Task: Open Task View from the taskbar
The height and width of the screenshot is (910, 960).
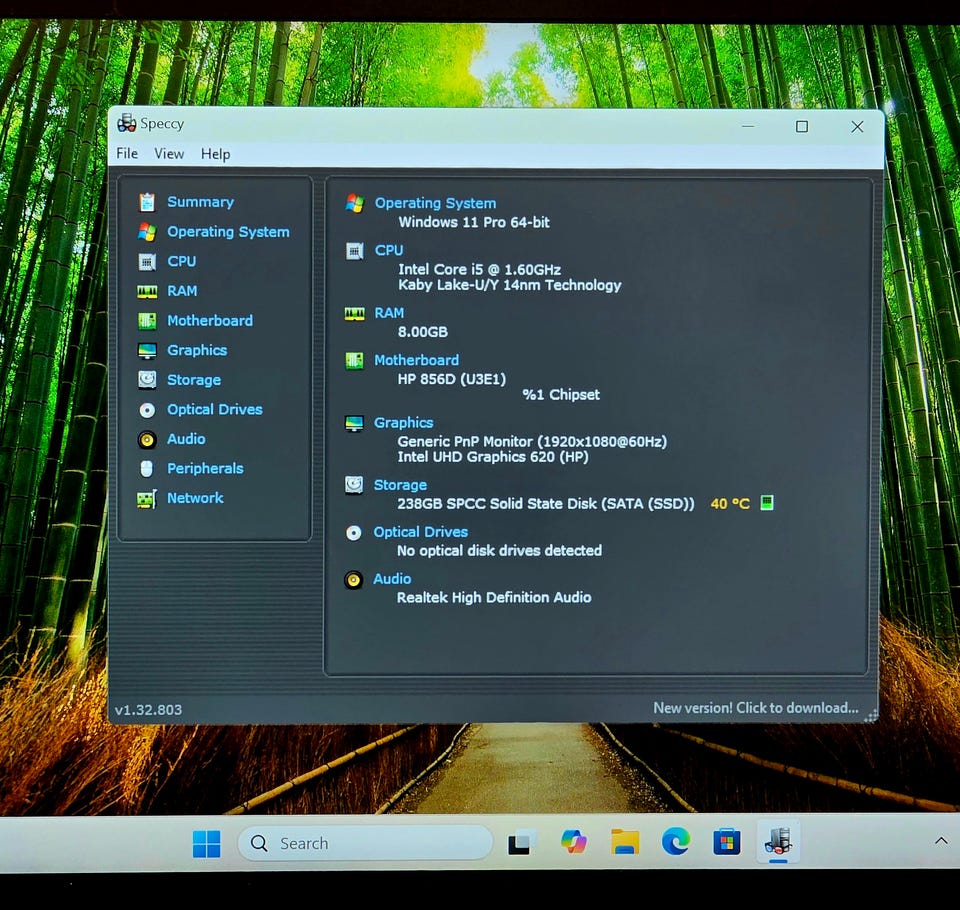Action: tap(519, 844)
